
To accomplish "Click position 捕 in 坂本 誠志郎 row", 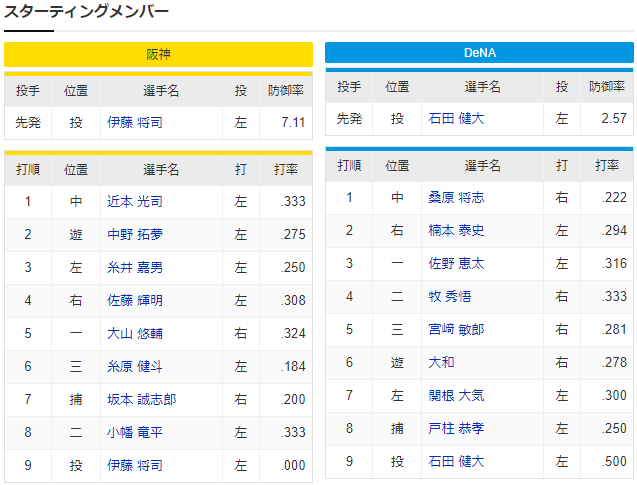I will [x=76, y=399].
